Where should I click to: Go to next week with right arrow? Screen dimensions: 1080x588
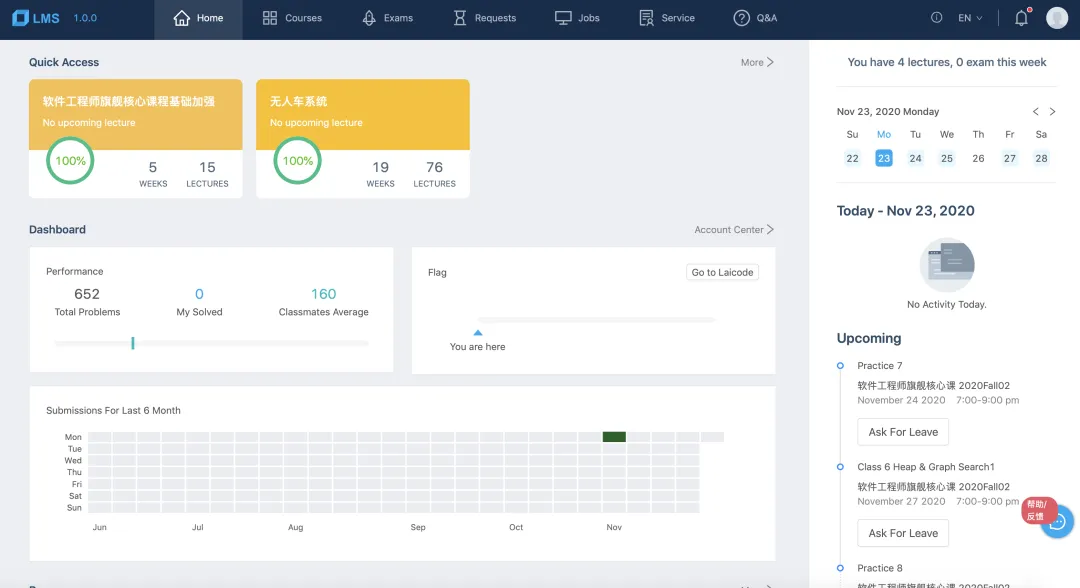click(1052, 112)
